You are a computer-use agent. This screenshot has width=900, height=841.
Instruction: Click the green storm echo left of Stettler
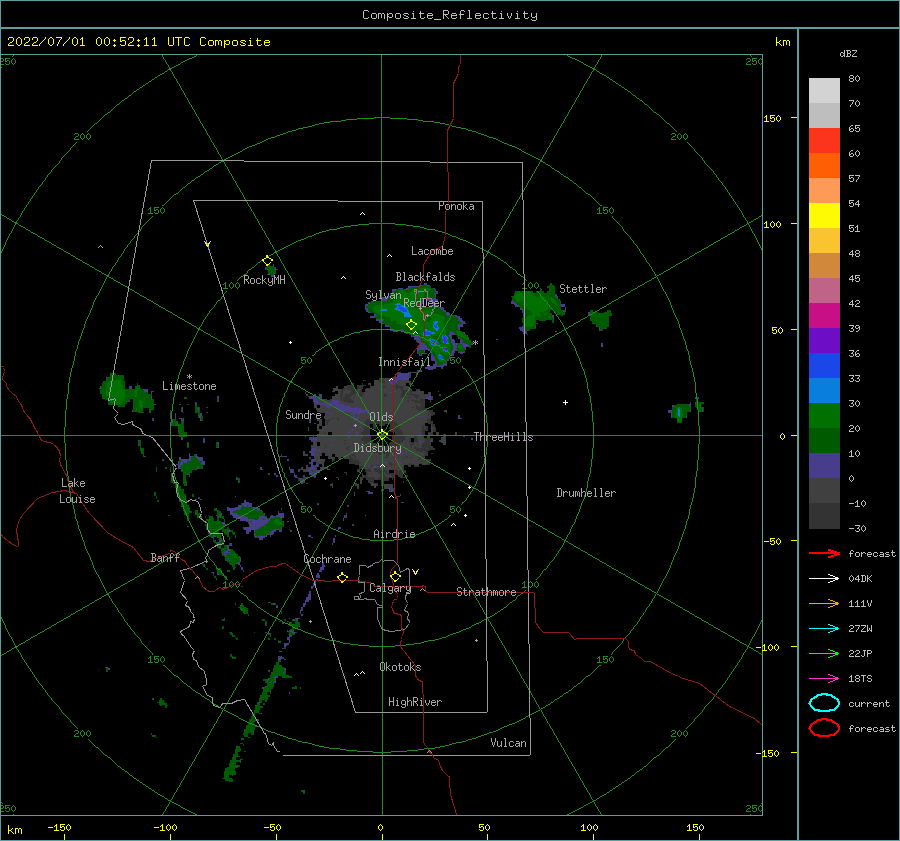coord(537,307)
